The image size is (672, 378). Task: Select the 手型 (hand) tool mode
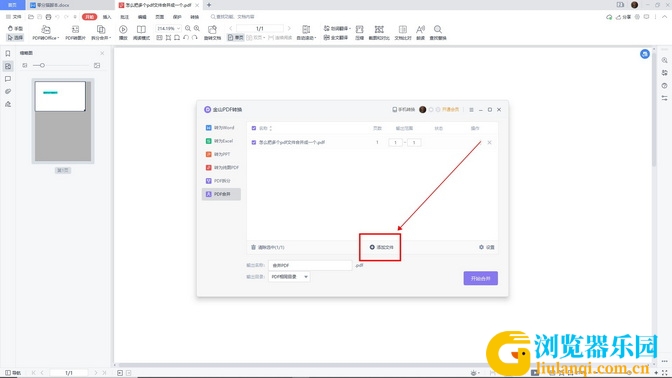pyautogui.click(x=15, y=28)
